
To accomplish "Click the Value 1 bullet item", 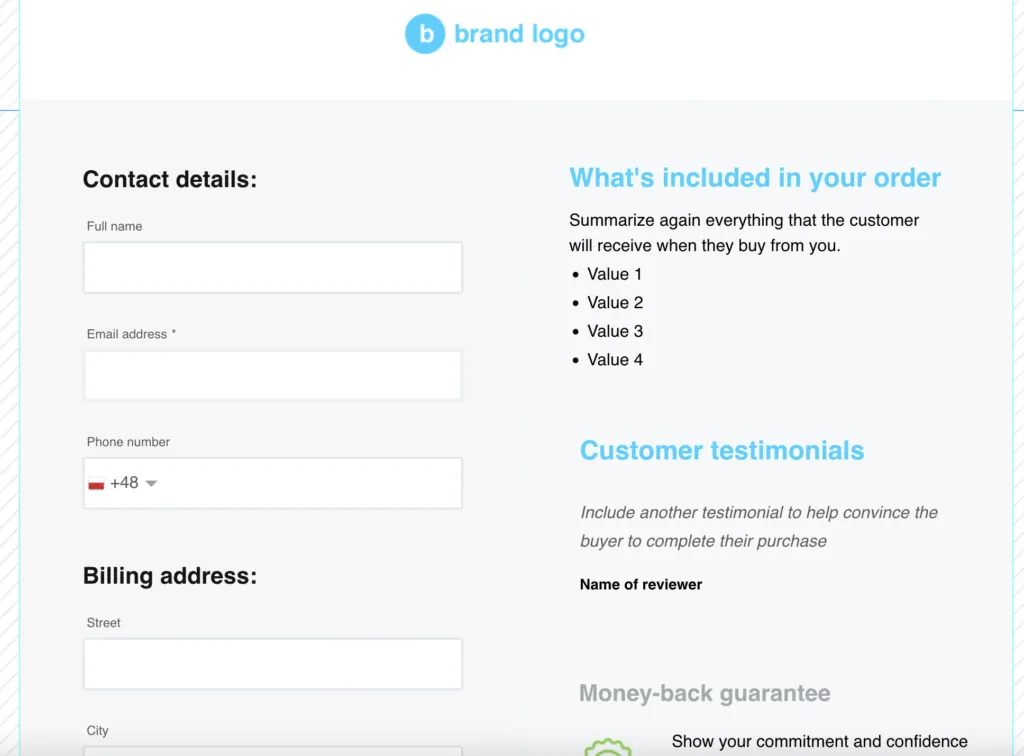I will pos(607,274).
